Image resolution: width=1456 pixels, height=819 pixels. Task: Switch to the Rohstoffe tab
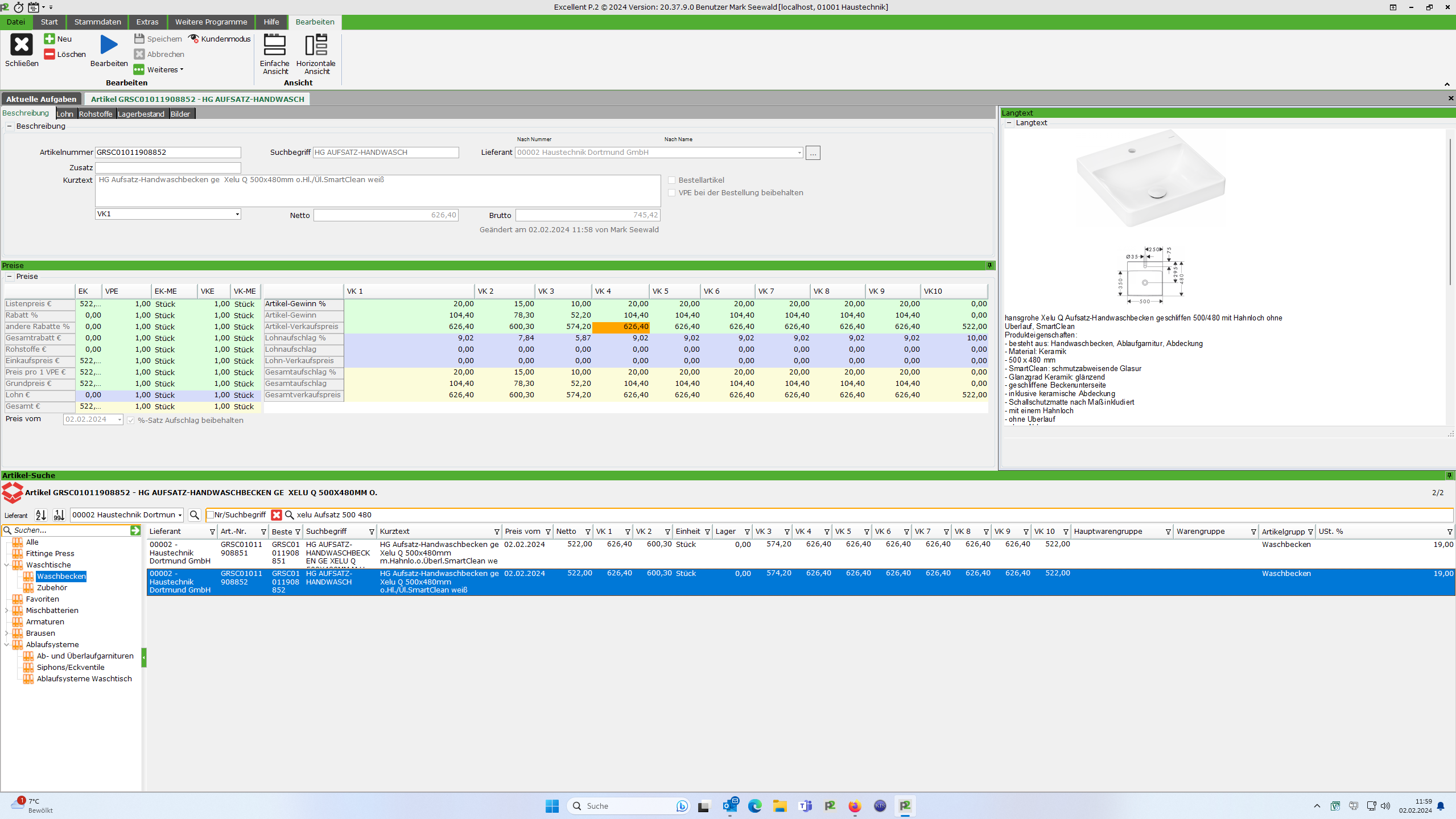(x=96, y=114)
